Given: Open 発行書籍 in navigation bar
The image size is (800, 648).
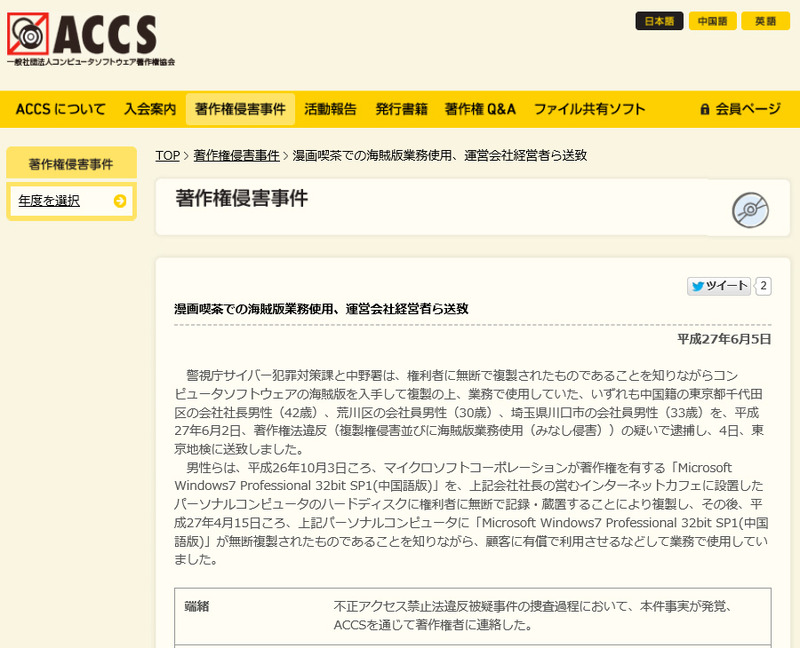Looking at the screenshot, I should (401, 109).
